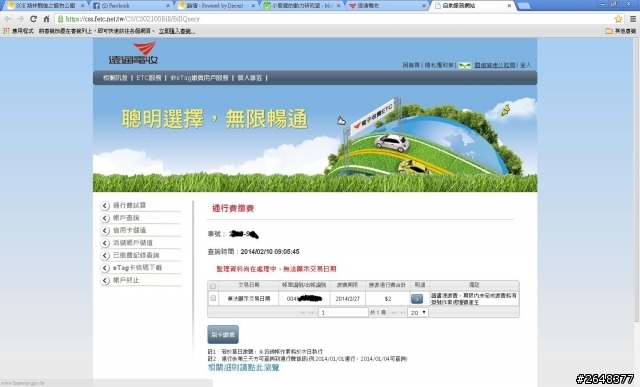Viewport: 640px width, 387px height.
Task: Tick the select-all checkbox in the table header
Action: point(213,286)
